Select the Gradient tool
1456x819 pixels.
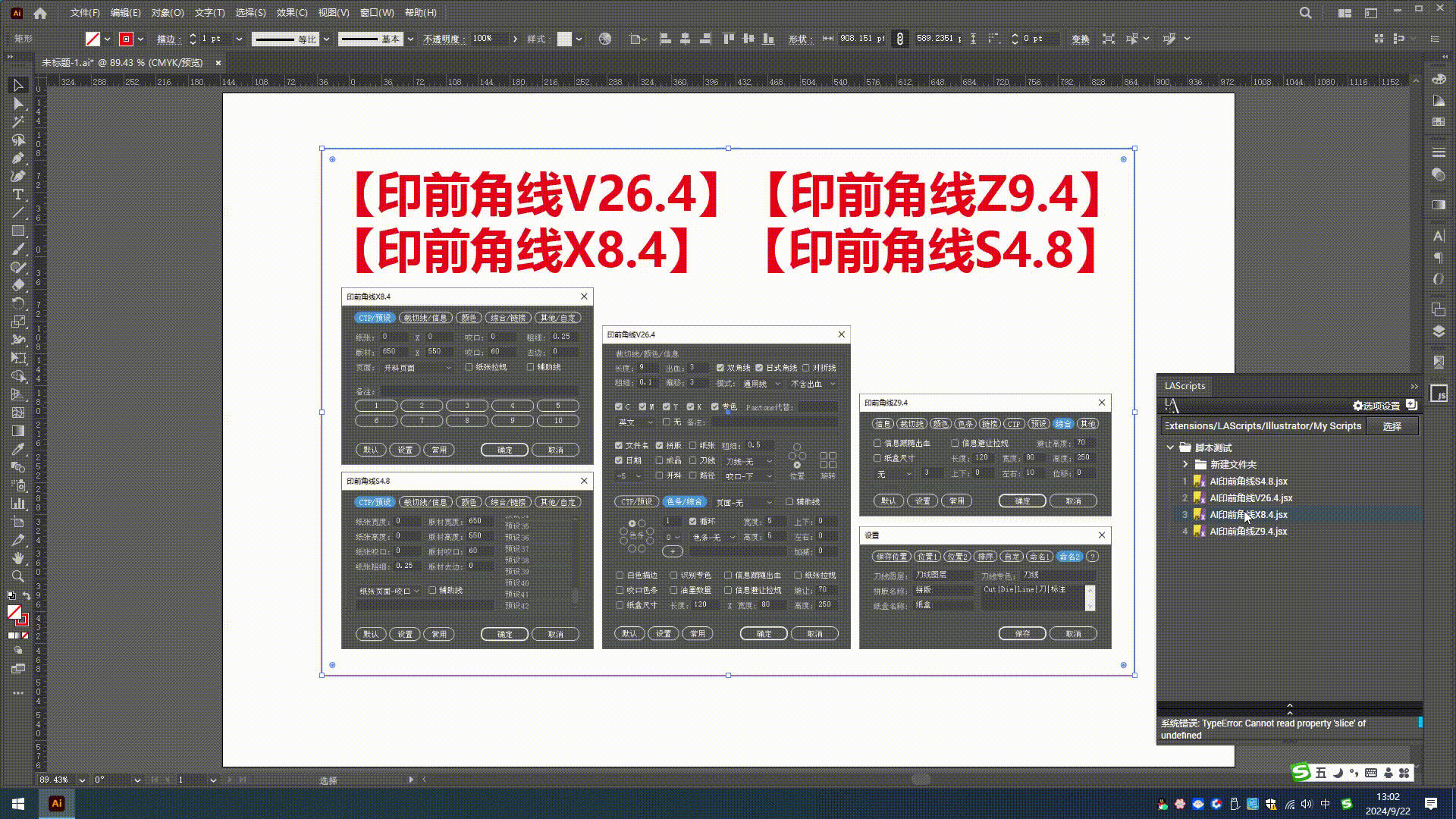tap(18, 431)
